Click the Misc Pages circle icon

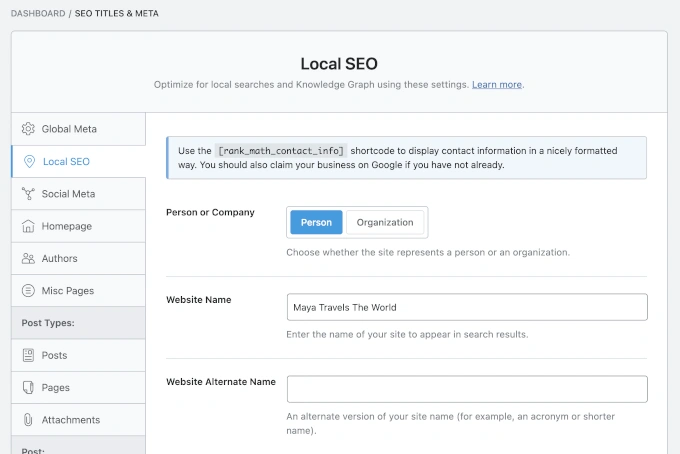(x=28, y=291)
